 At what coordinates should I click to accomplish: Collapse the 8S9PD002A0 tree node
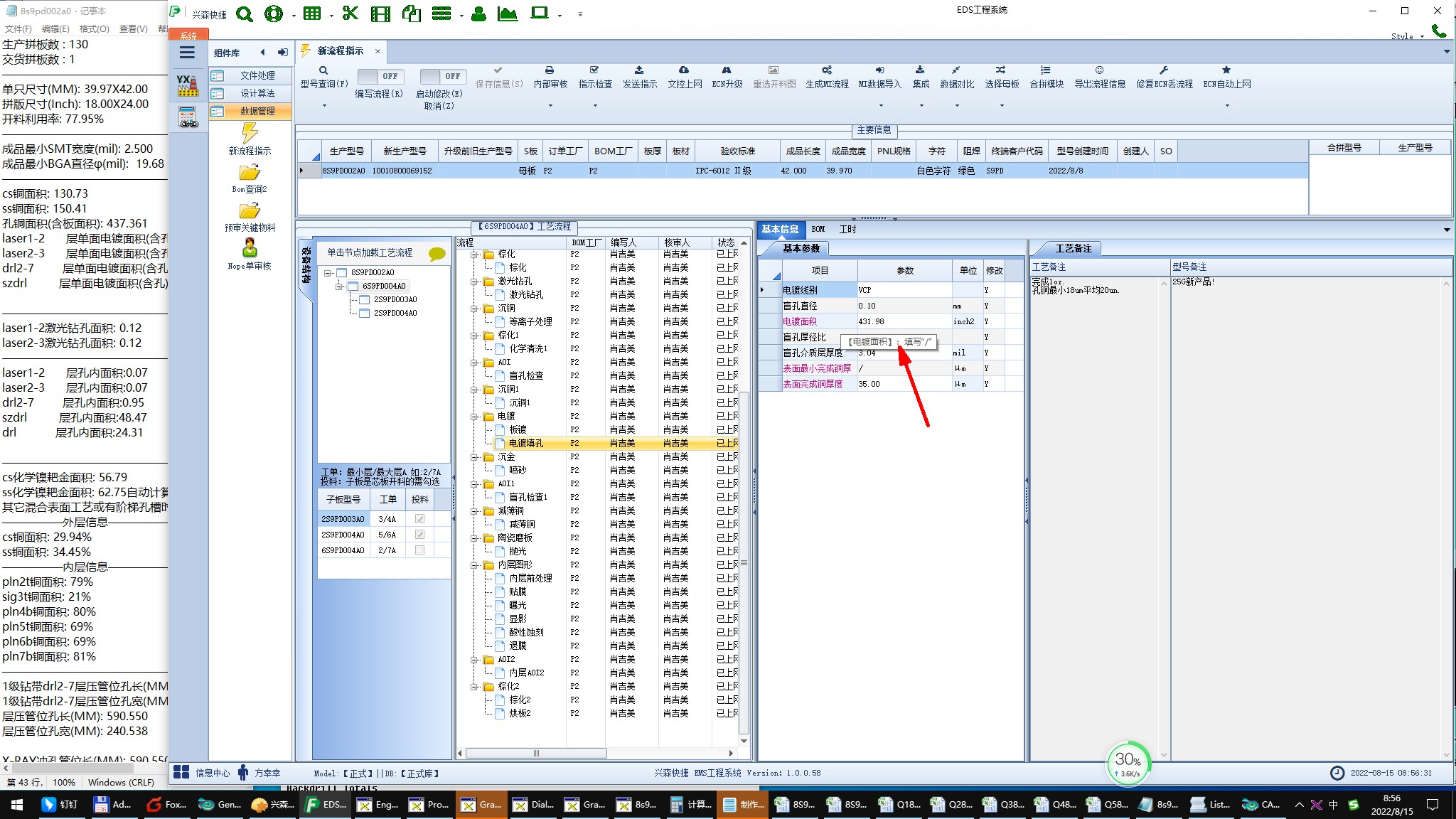pyautogui.click(x=328, y=273)
